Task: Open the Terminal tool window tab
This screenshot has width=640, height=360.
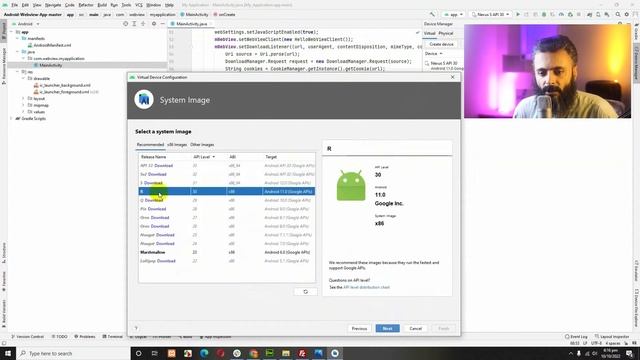Action: pyautogui.click(x=113, y=337)
